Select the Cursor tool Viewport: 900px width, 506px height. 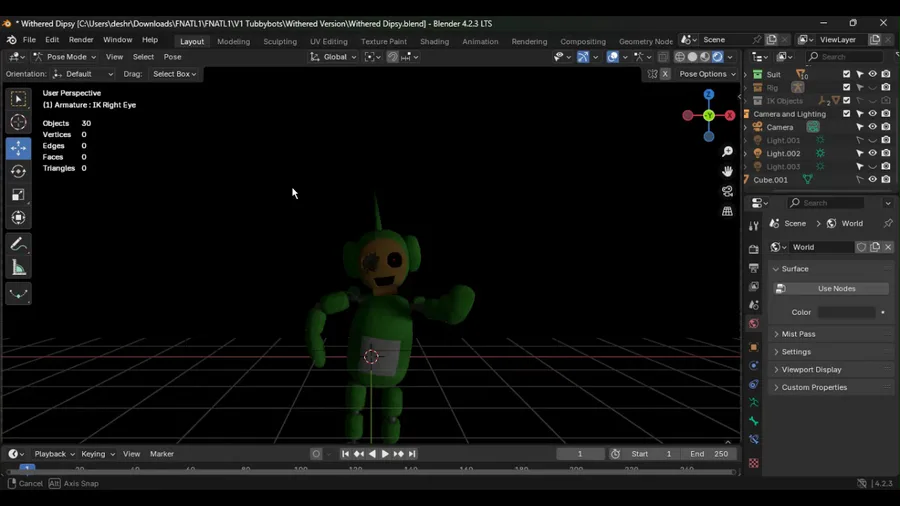point(18,122)
